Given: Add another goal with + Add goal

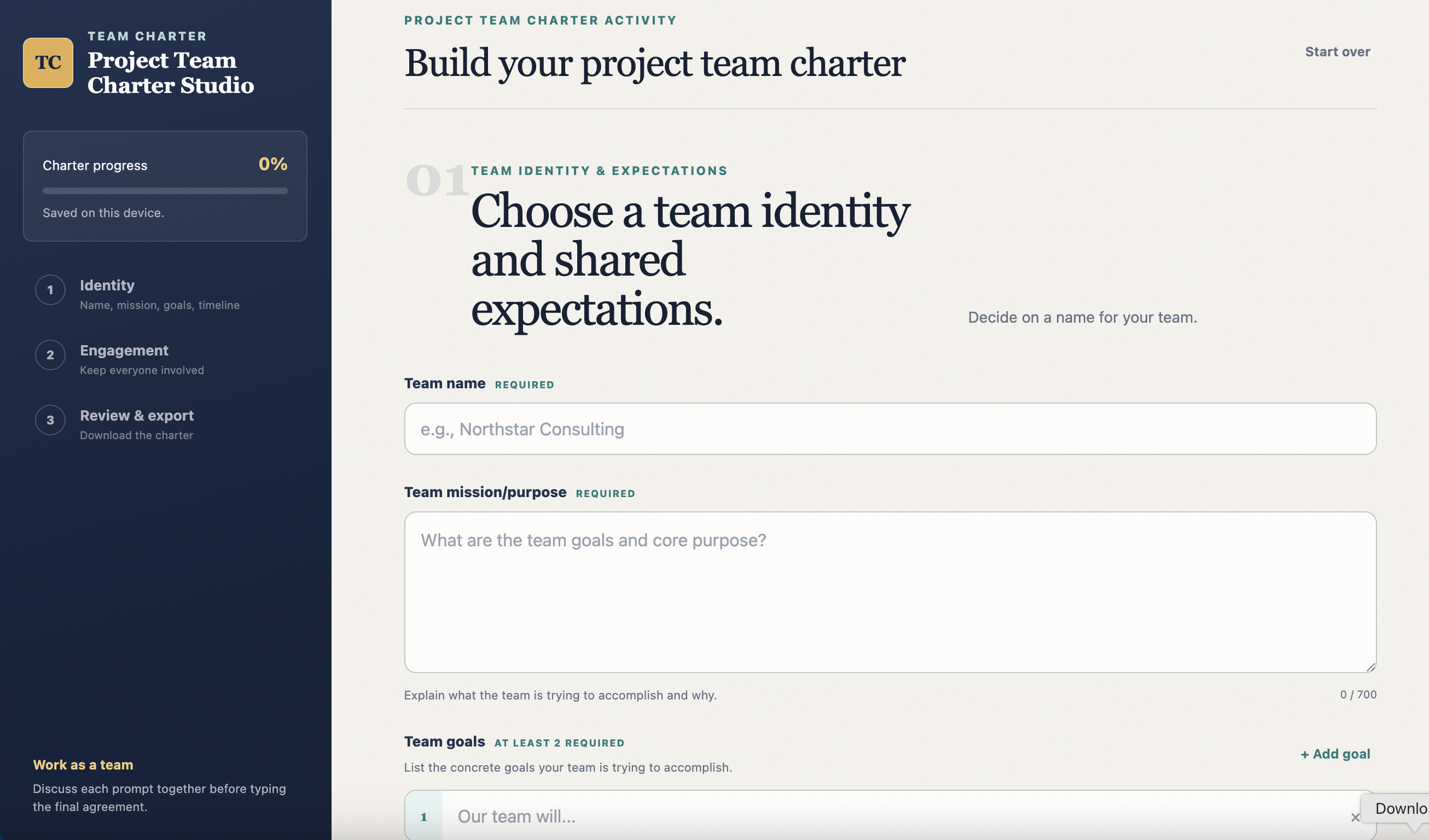Looking at the screenshot, I should [x=1335, y=754].
